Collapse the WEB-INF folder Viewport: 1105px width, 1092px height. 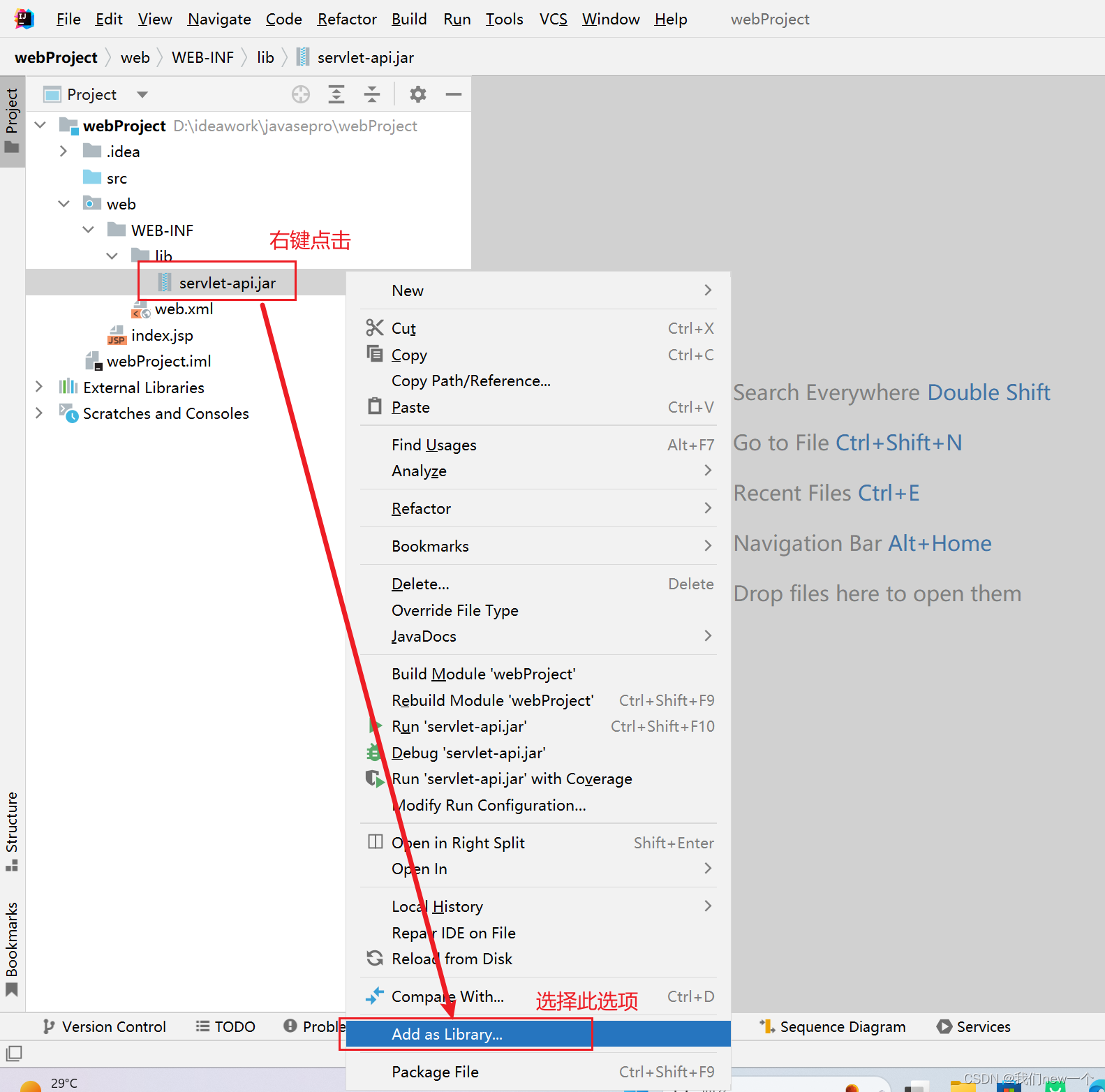click(88, 230)
